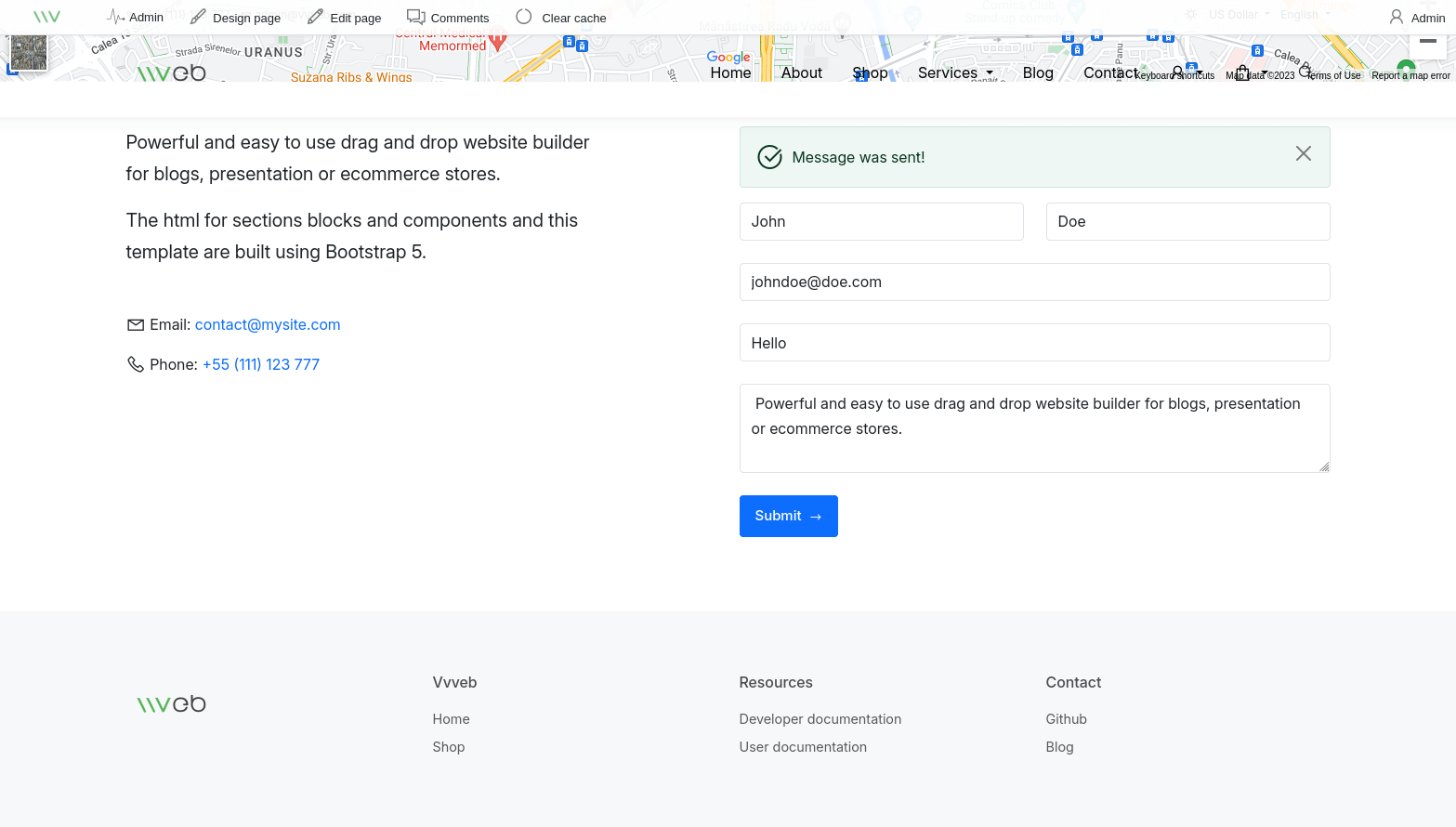The height and width of the screenshot is (827, 1456).
Task: Click the phone number +55 (111) 123 777
Action: [x=261, y=364]
